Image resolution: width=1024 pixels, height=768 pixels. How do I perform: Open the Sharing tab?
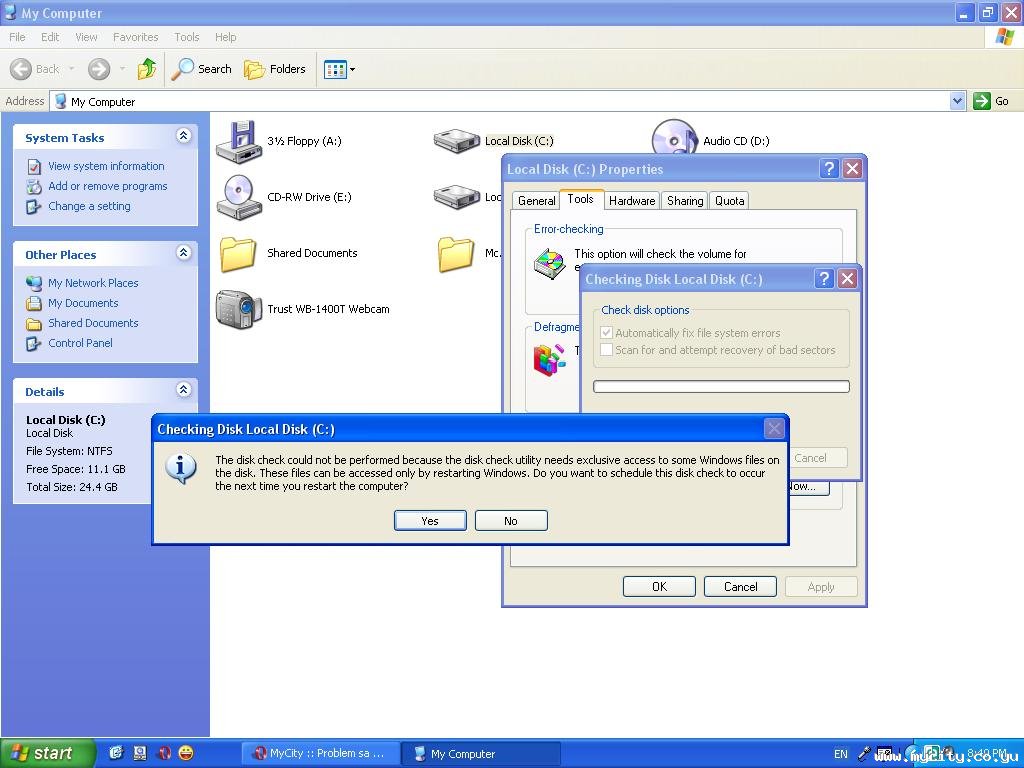point(684,200)
